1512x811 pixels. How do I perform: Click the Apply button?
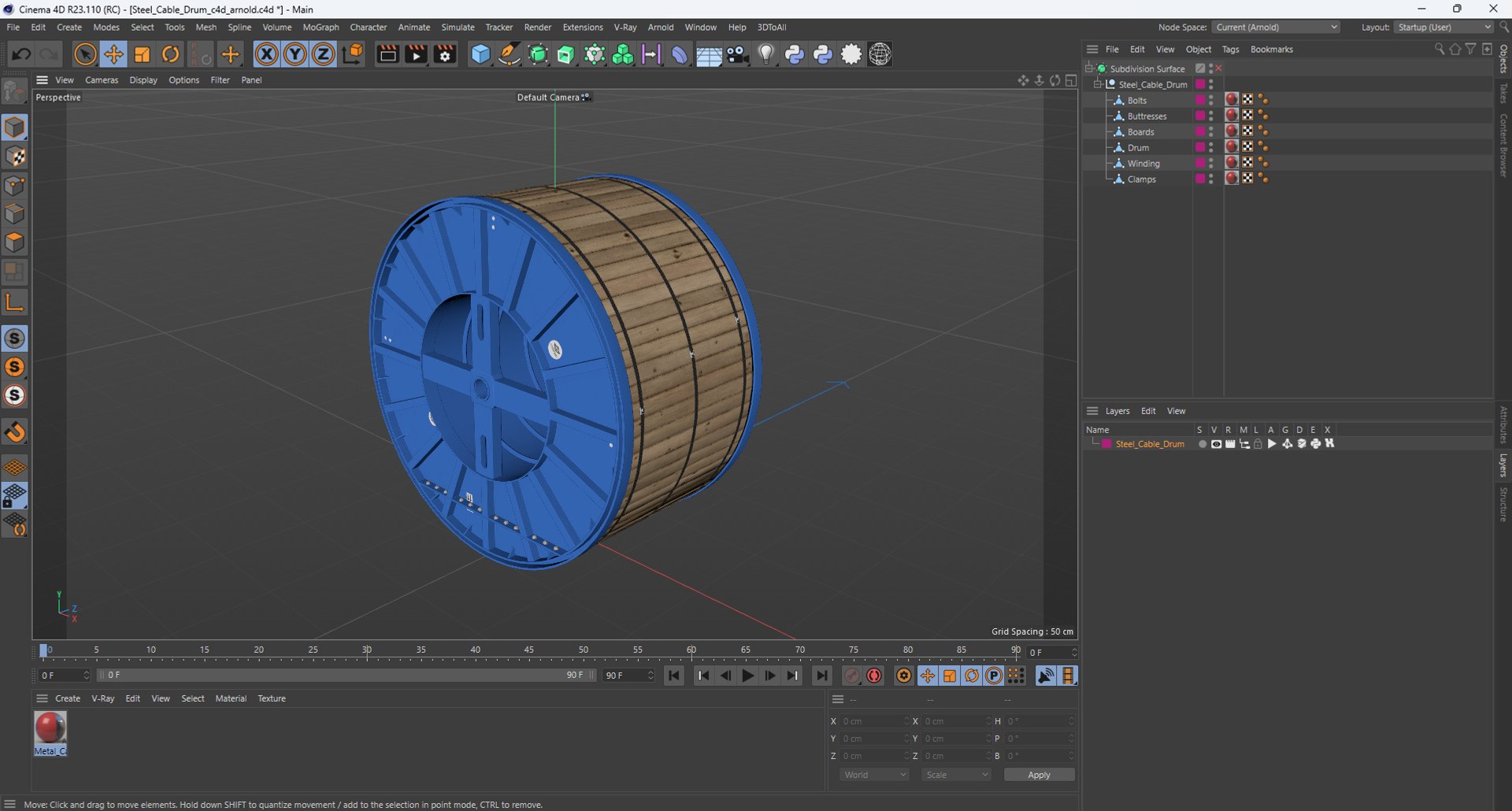point(1039,775)
